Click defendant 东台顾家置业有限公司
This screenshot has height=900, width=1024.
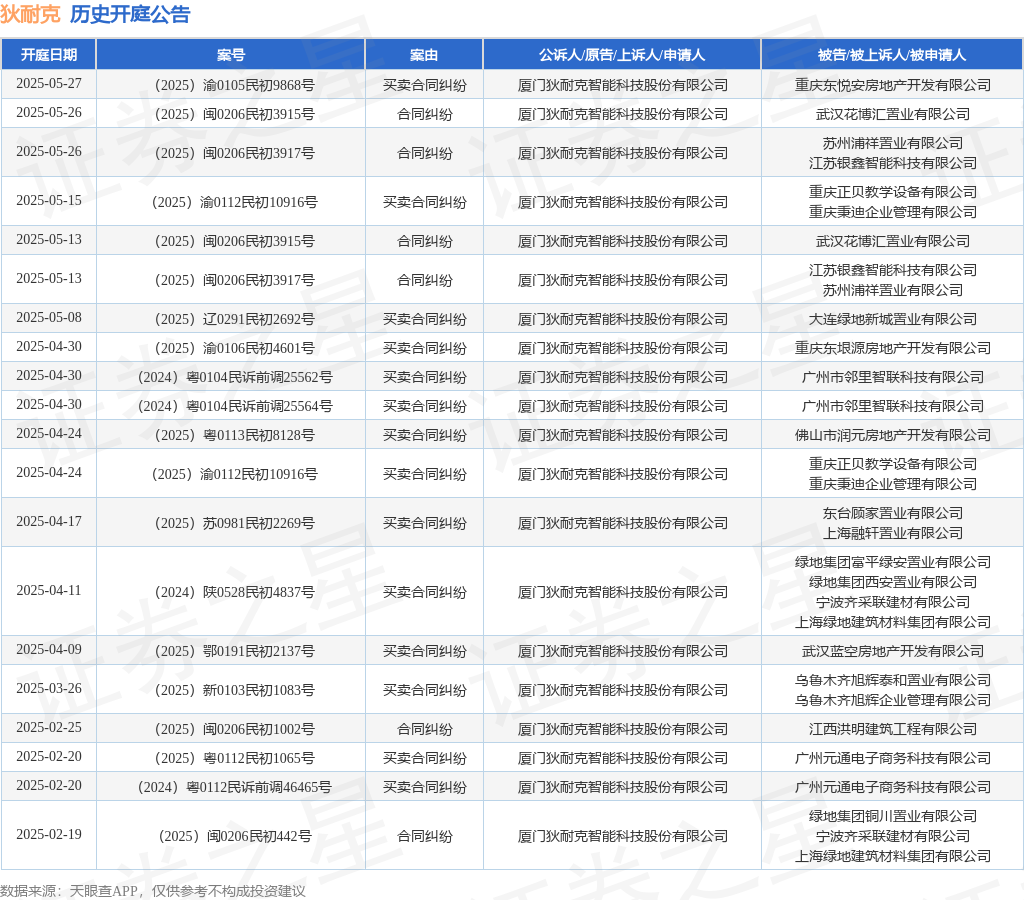[893, 513]
